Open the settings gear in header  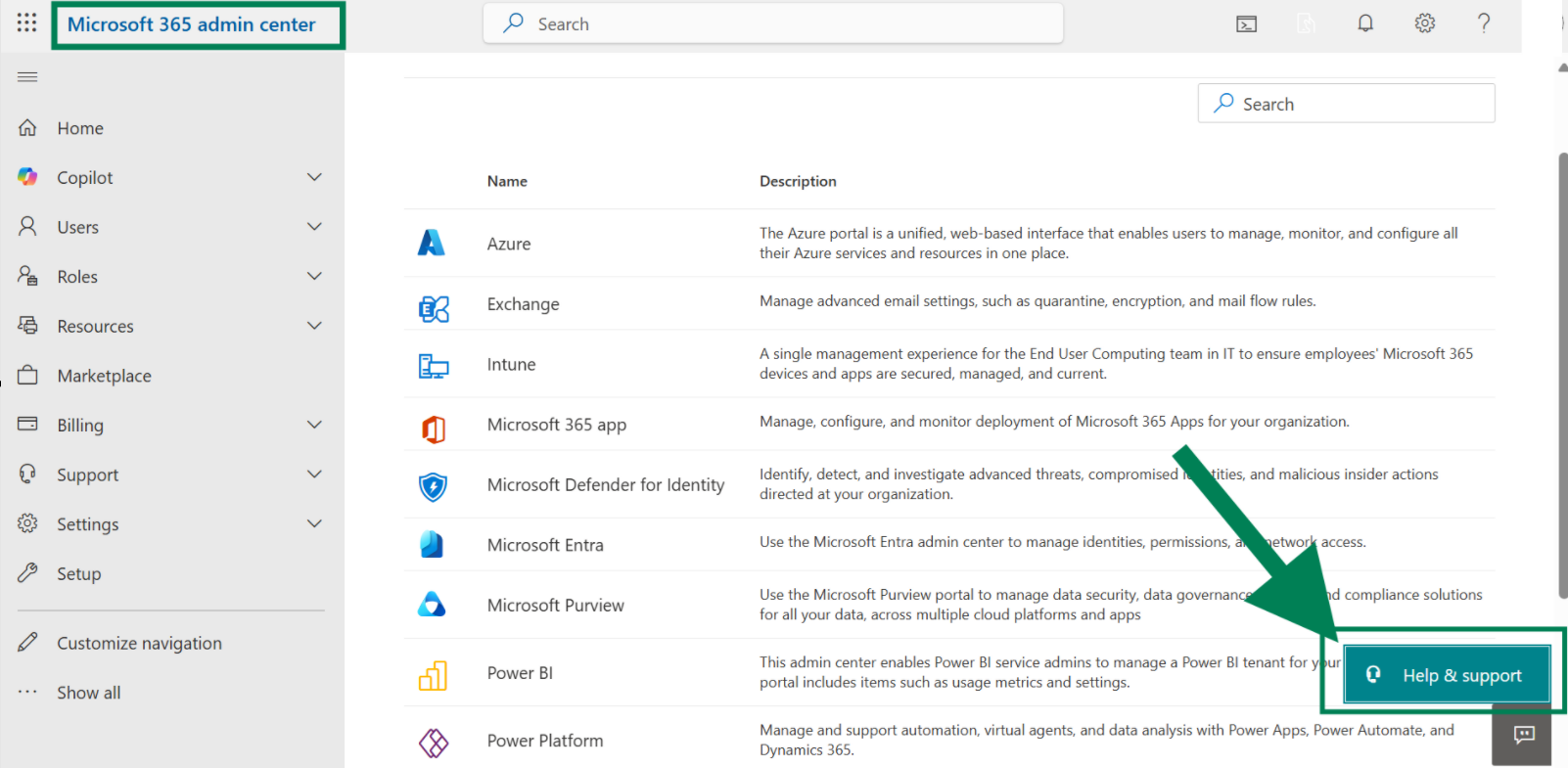point(1425,23)
